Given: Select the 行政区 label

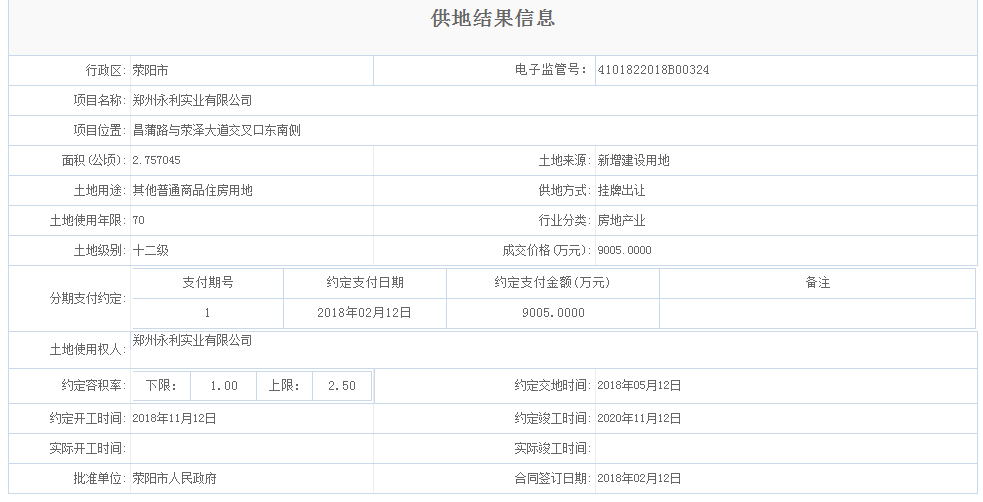Looking at the screenshot, I should click(x=106, y=70).
